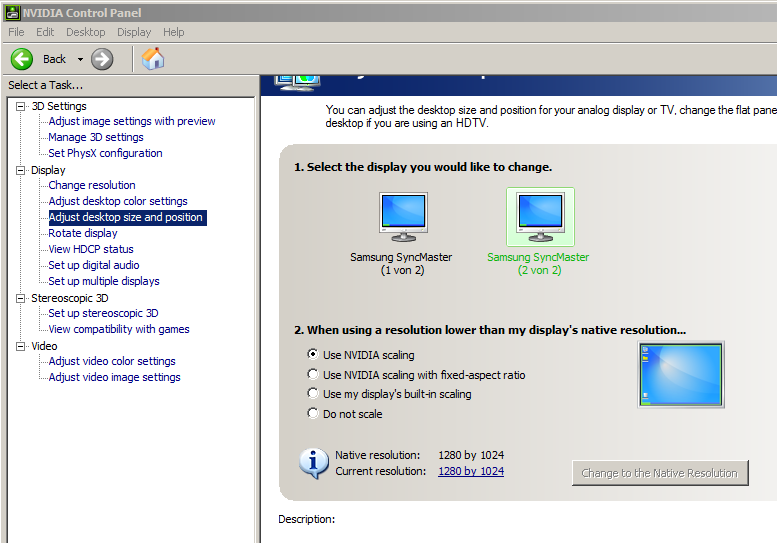Collapse the Video tree node
Image resolution: width=777 pixels, height=543 pixels.
click(x=20, y=346)
